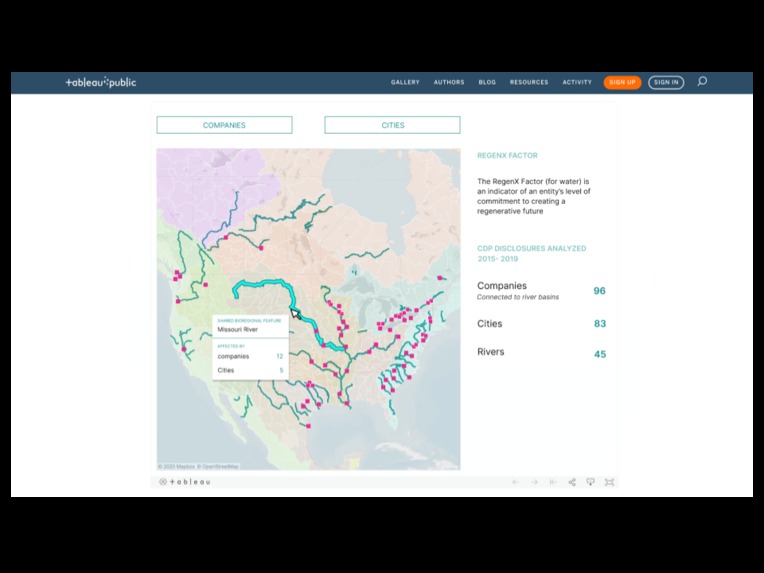The image size is (764, 573).
Task: Click the REGENX FACTOR heading
Action: pos(507,155)
